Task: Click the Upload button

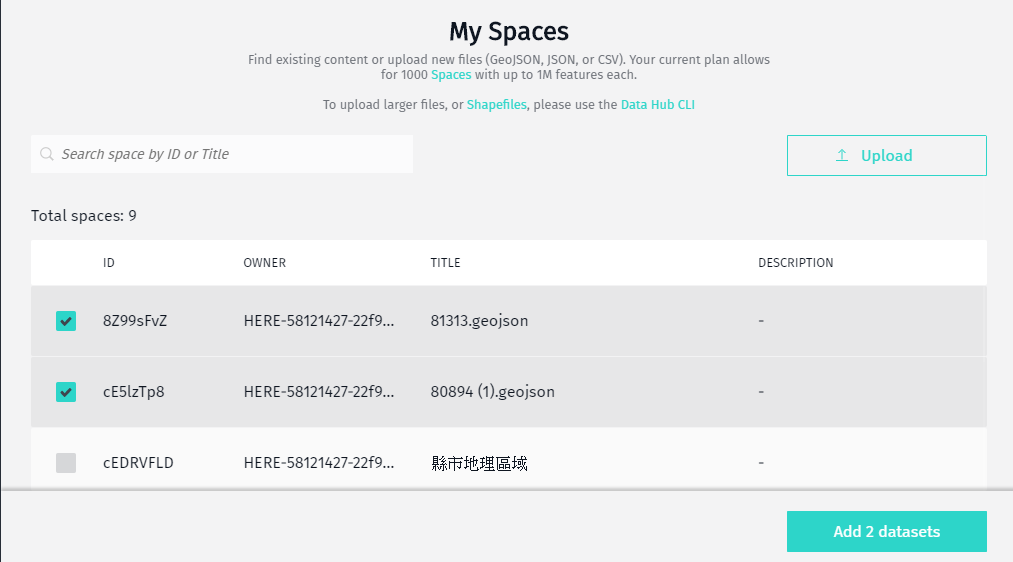Action: point(886,155)
